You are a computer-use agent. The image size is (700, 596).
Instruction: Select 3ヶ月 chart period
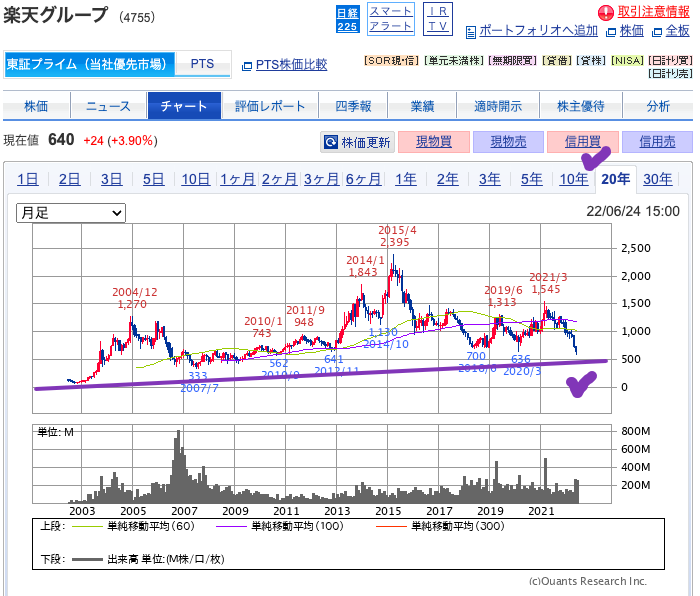(321, 179)
